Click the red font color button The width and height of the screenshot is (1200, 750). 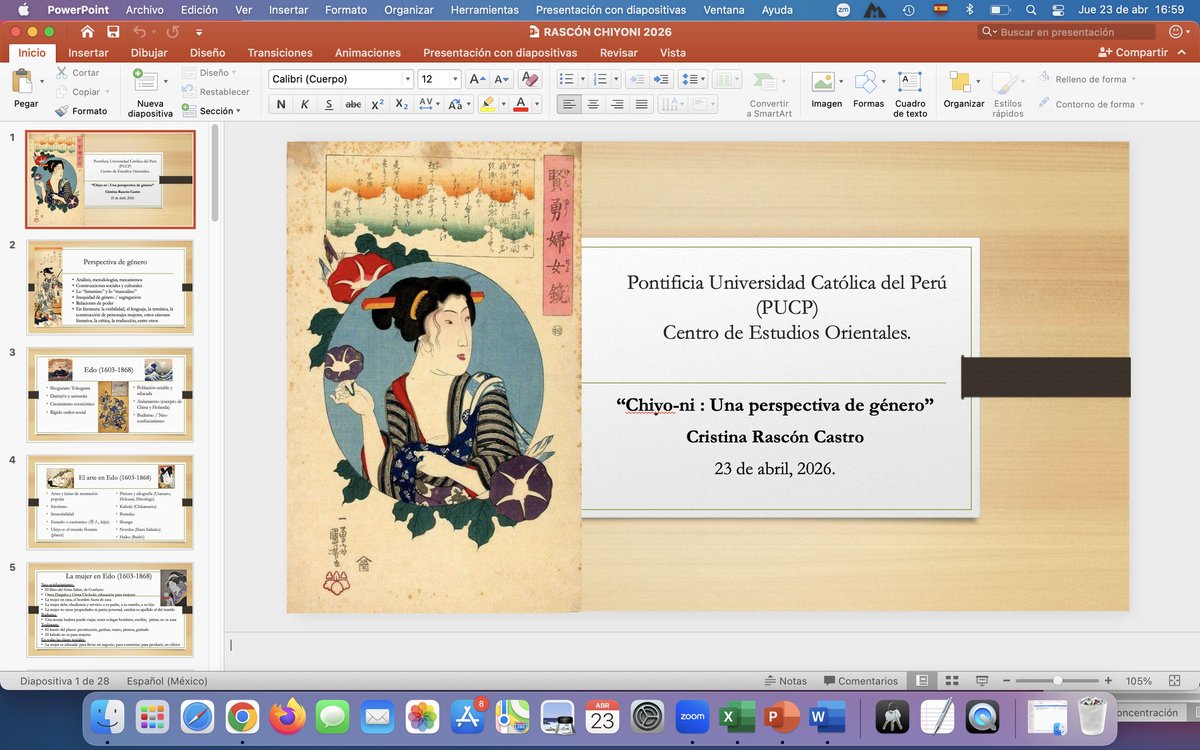(x=520, y=104)
